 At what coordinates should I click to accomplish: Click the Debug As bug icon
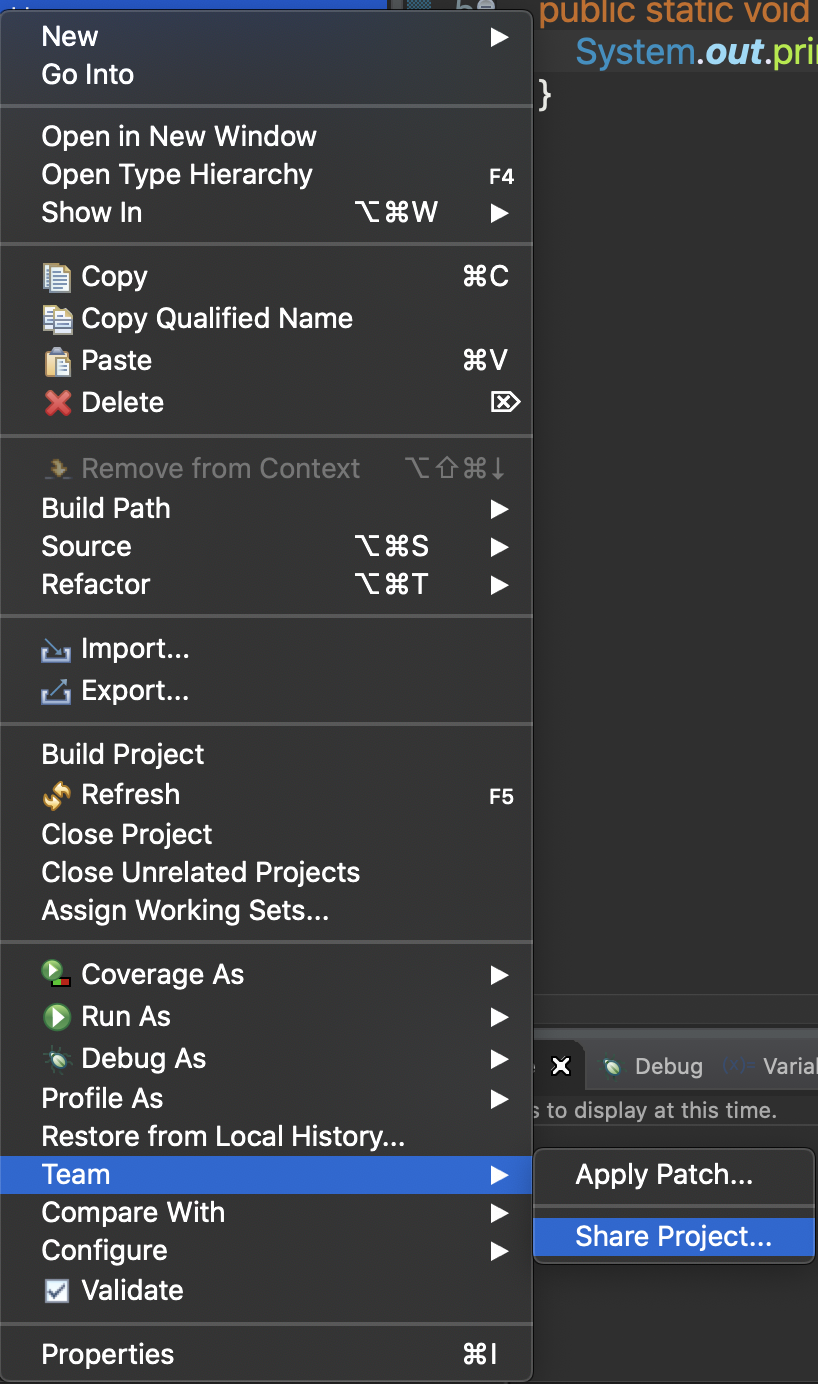point(57,1059)
